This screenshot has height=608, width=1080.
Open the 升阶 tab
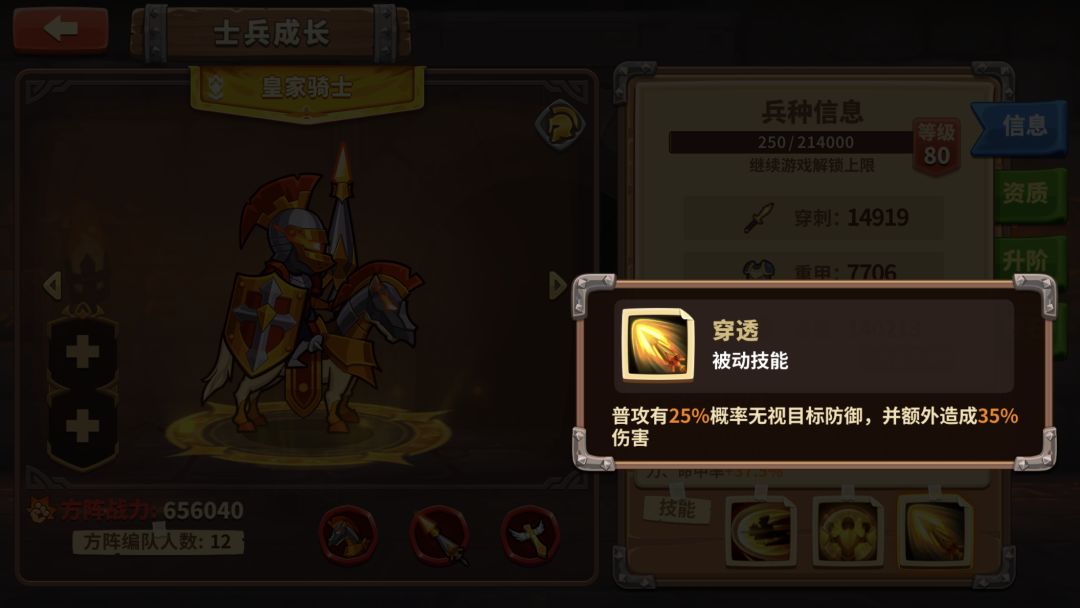1028,262
